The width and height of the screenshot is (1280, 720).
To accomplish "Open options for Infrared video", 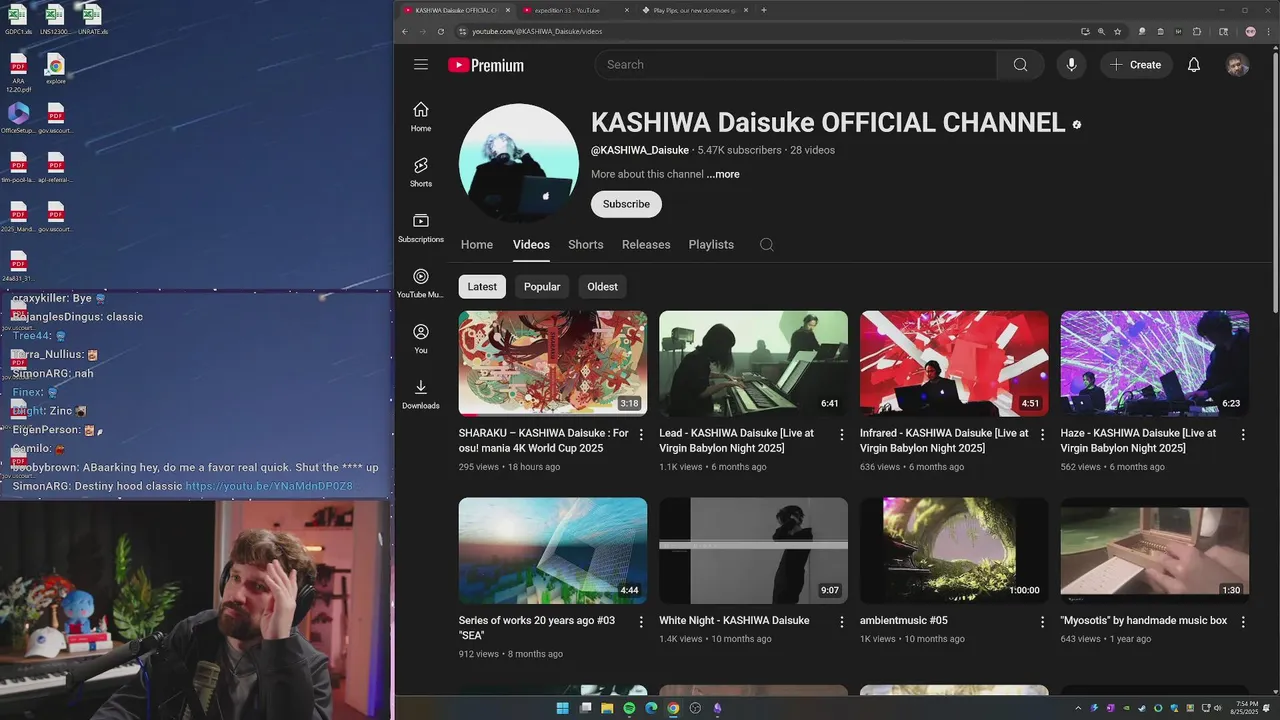I will click(x=1042, y=435).
